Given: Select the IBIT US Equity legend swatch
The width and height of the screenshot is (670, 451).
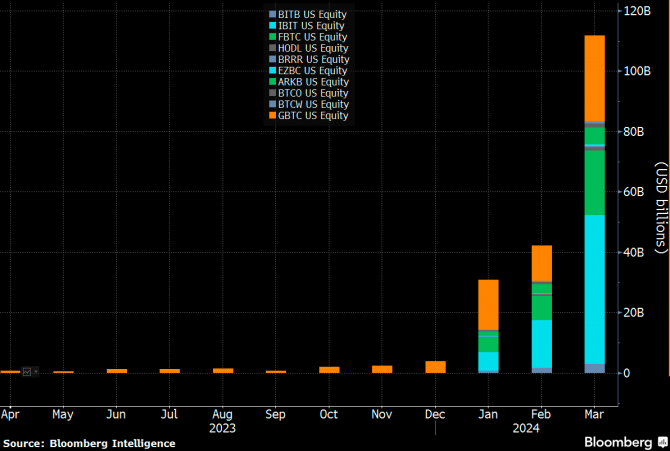Looking at the screenshot, I should point(272,26).
